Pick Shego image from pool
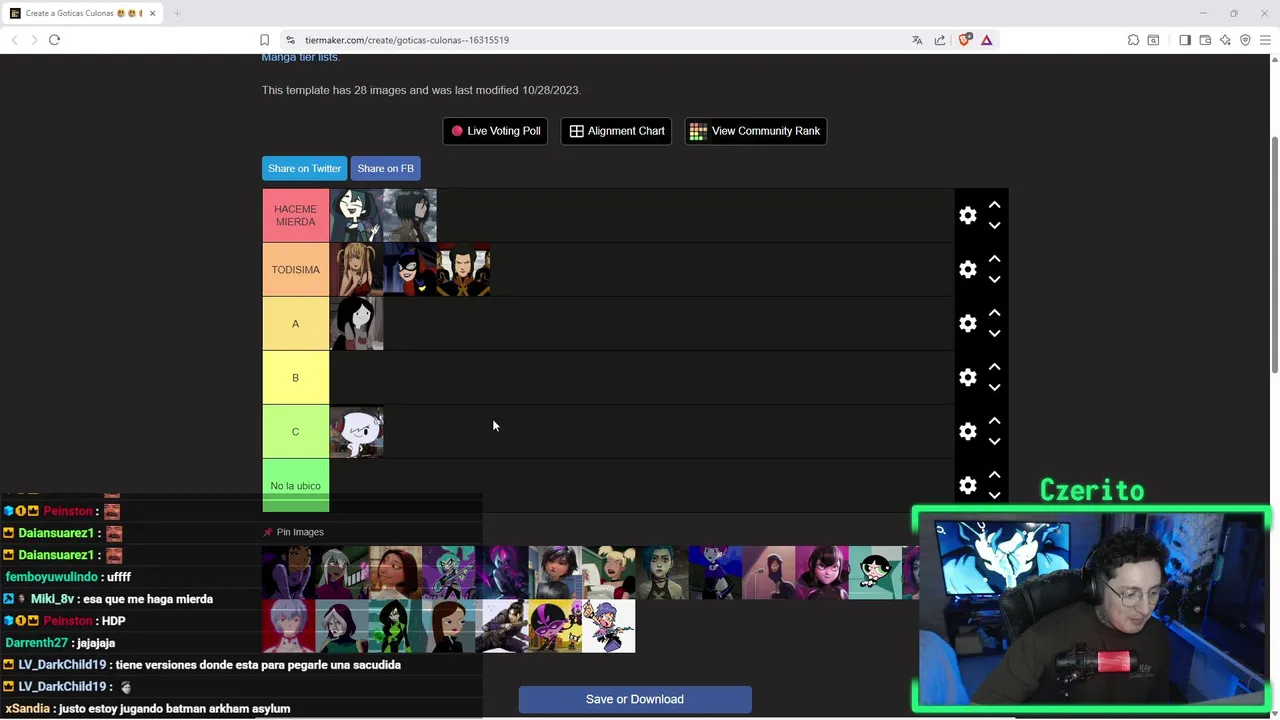 click(395, 626)
